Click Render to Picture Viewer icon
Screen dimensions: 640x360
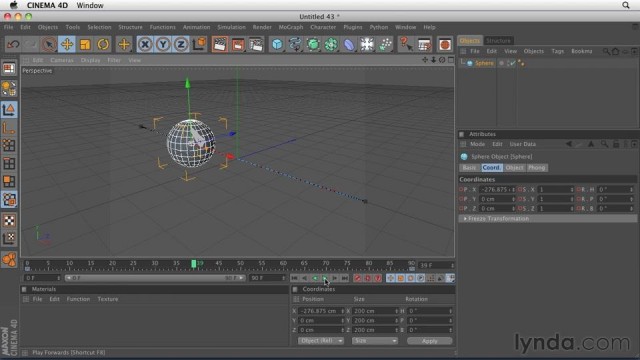click(x=238, y=44)
